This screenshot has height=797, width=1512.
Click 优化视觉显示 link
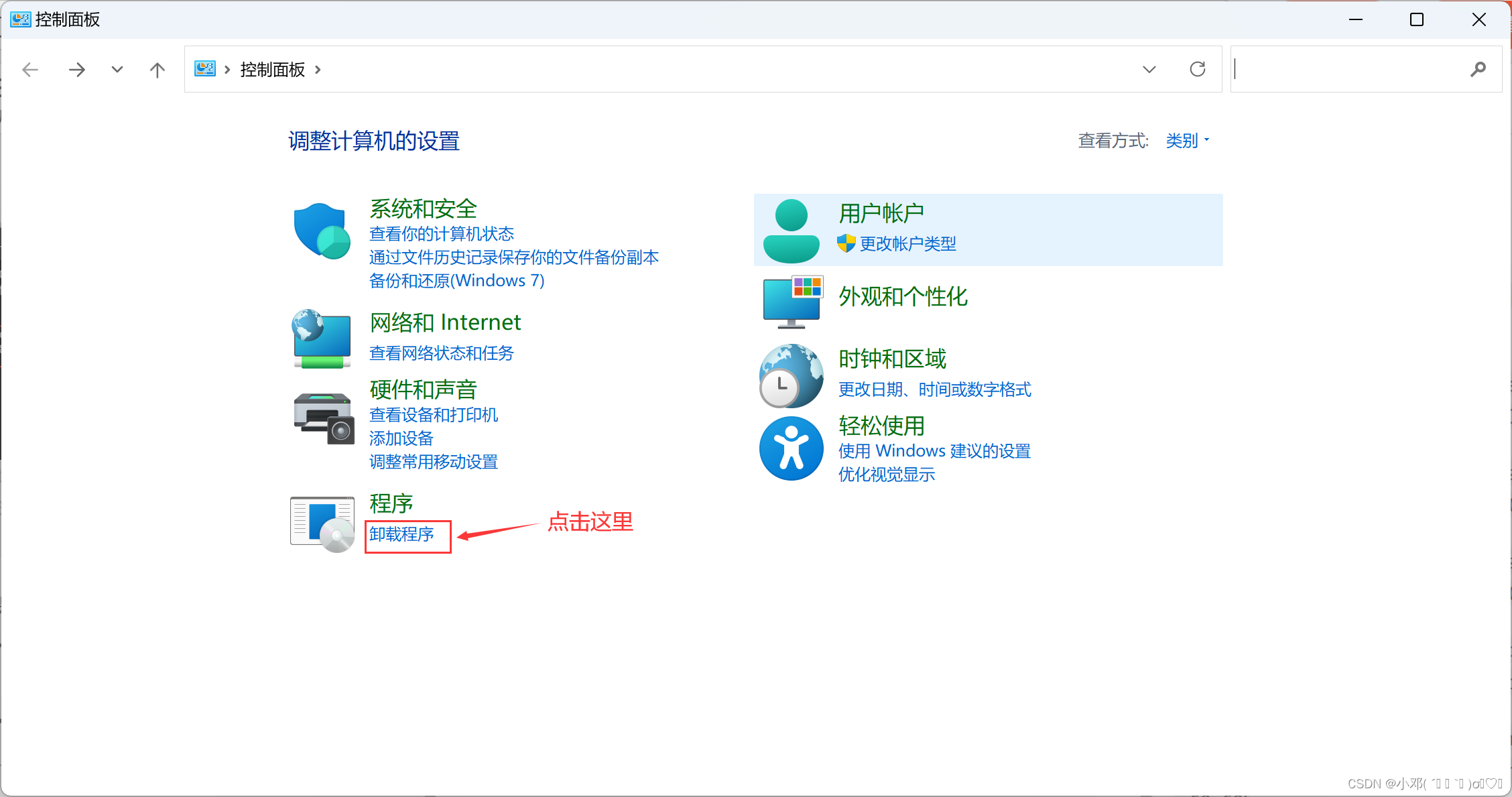[x=887, y=474]
